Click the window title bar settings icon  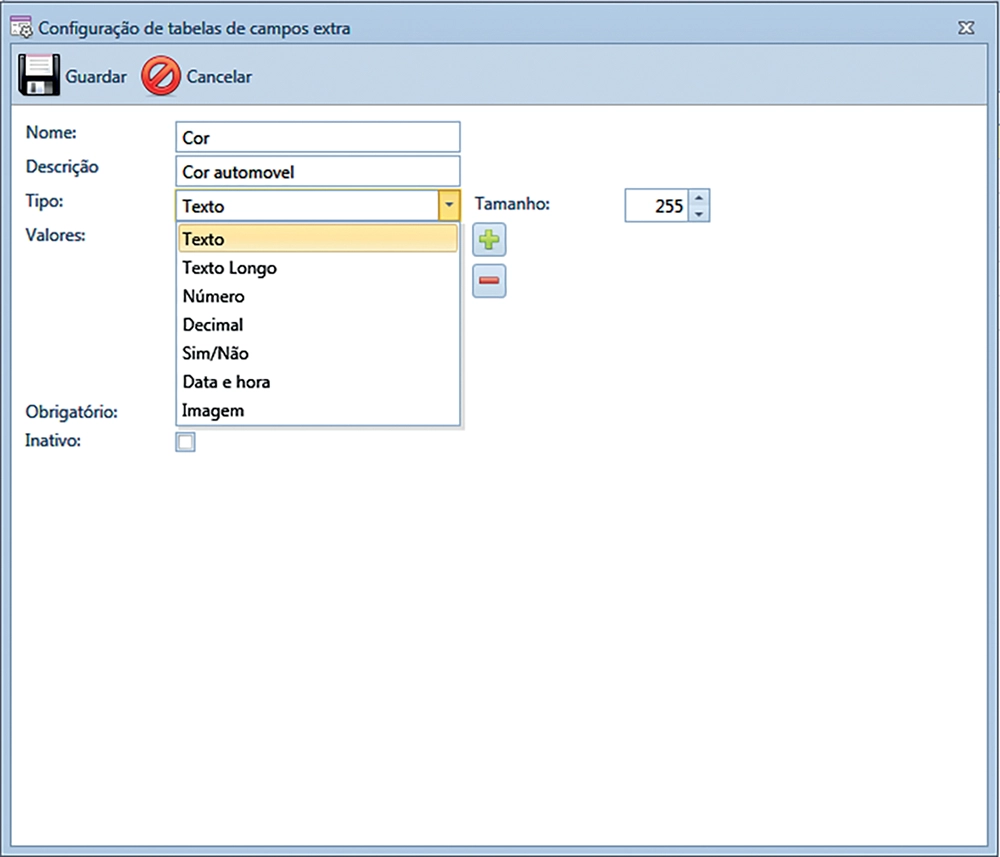(x=21, y=28)
